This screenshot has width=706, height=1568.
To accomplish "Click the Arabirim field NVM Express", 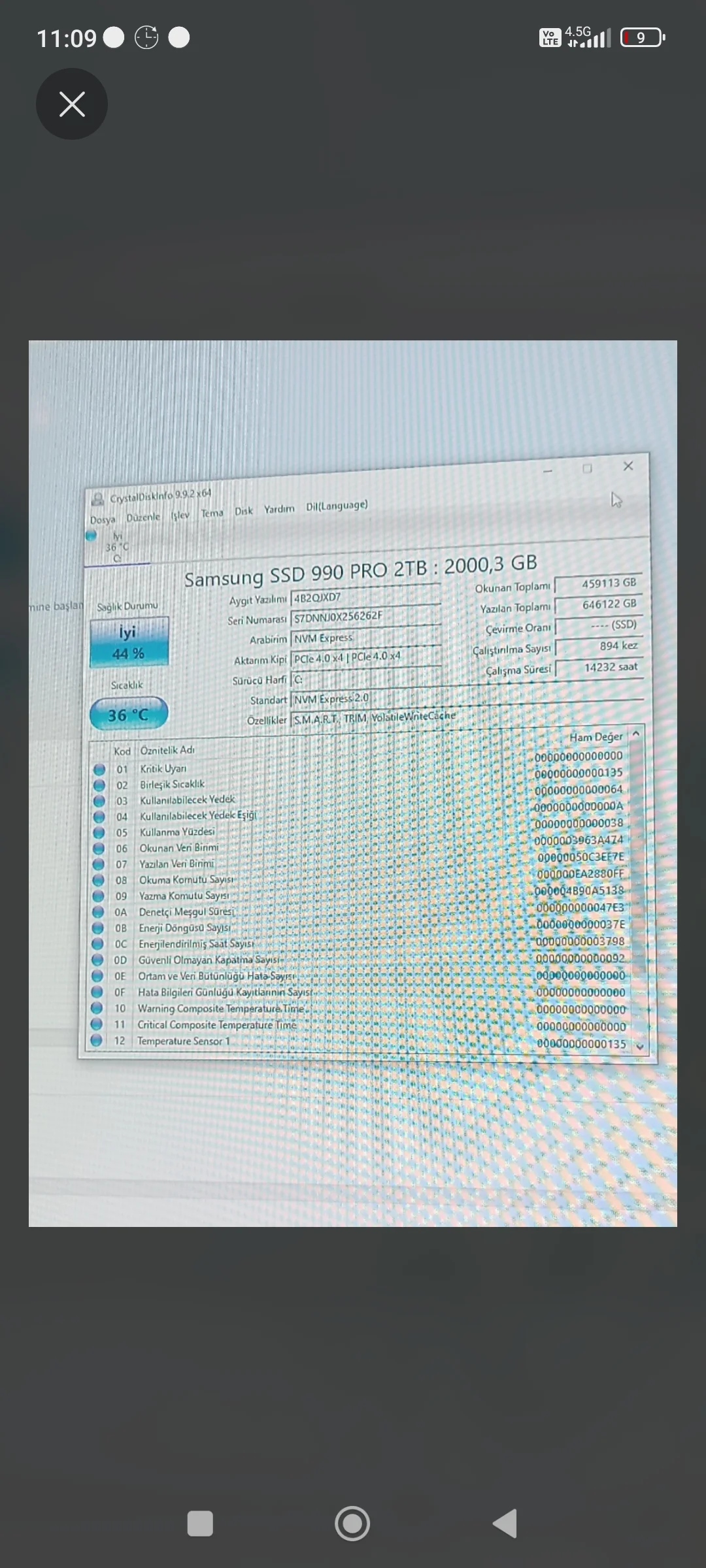I will tap(366, 637).
